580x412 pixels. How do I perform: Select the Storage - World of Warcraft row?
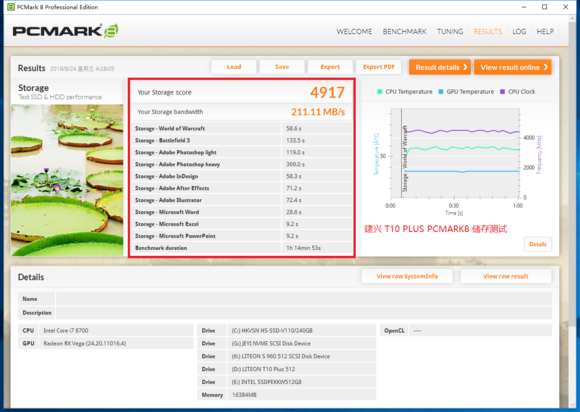click(x=242, y=128)
